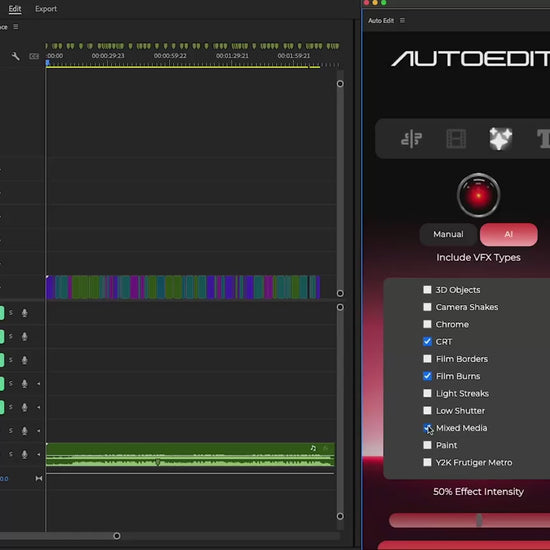Open timeline display settings wrench

pos(15,56)
